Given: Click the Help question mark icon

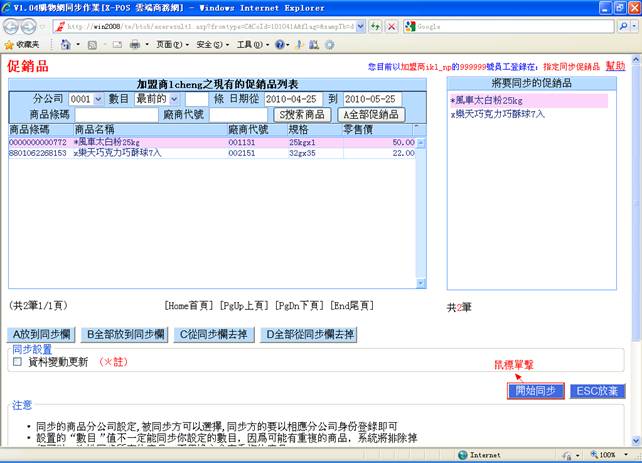Looking at the screenshot, I should (280, 45).
